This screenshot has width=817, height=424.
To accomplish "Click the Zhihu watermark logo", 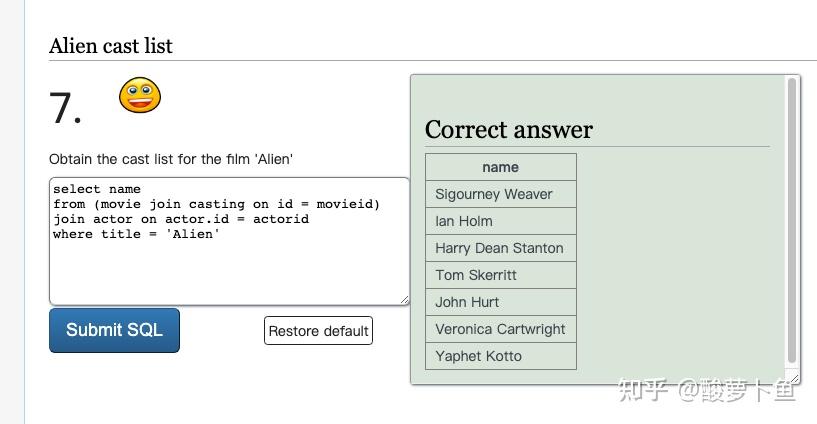I will coord(645,390).
